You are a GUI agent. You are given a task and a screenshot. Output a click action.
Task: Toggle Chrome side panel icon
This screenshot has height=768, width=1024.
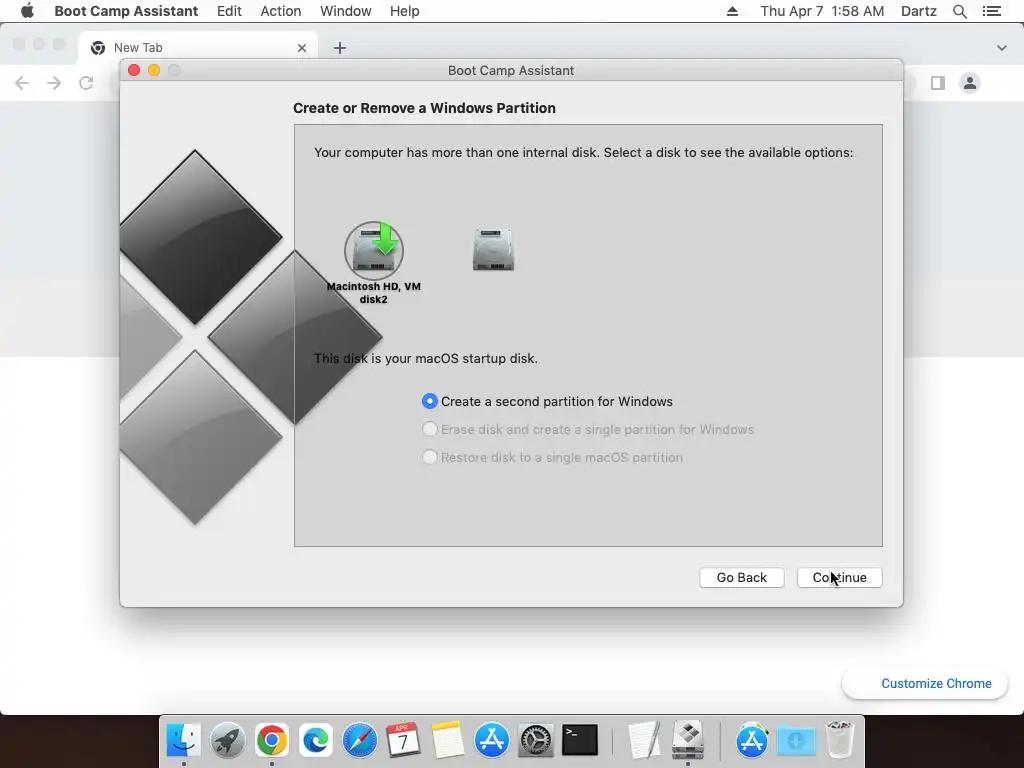coord(938,83)
